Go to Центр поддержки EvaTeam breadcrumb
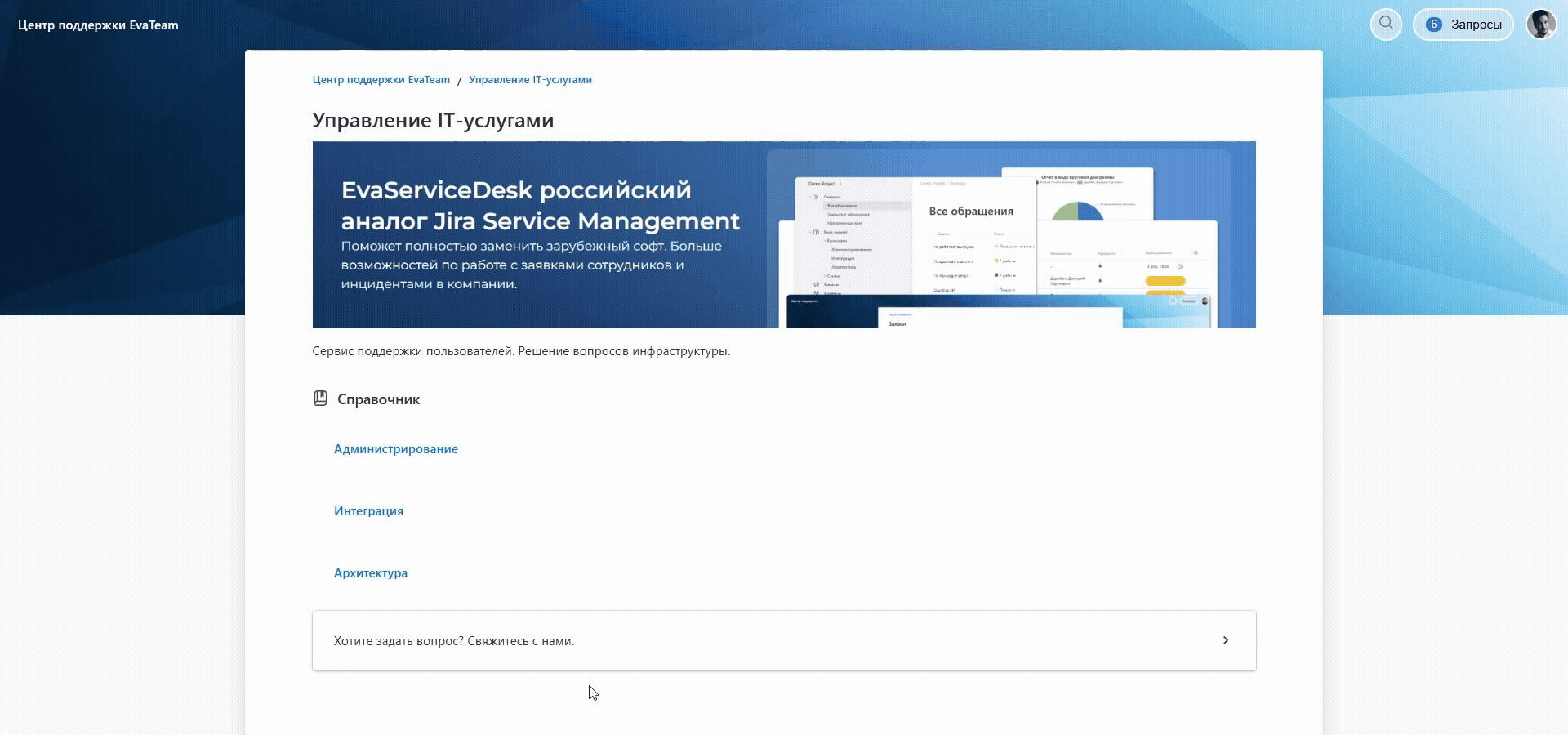Screen dimensions: 1568x735 point(381,80)
